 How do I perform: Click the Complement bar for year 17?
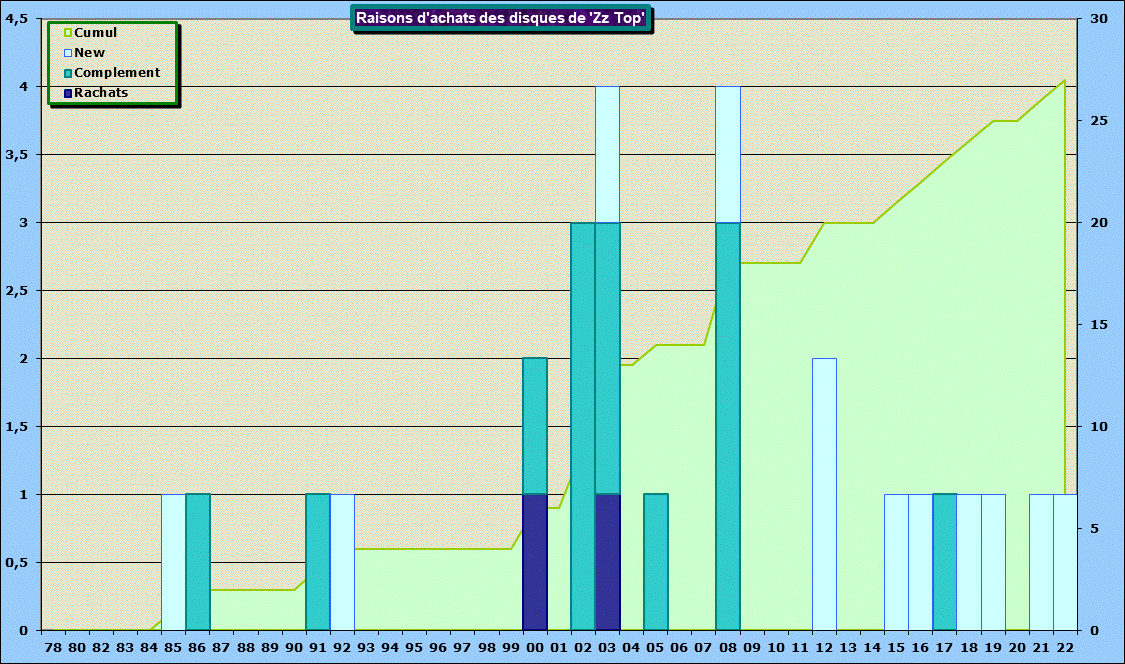945,562
